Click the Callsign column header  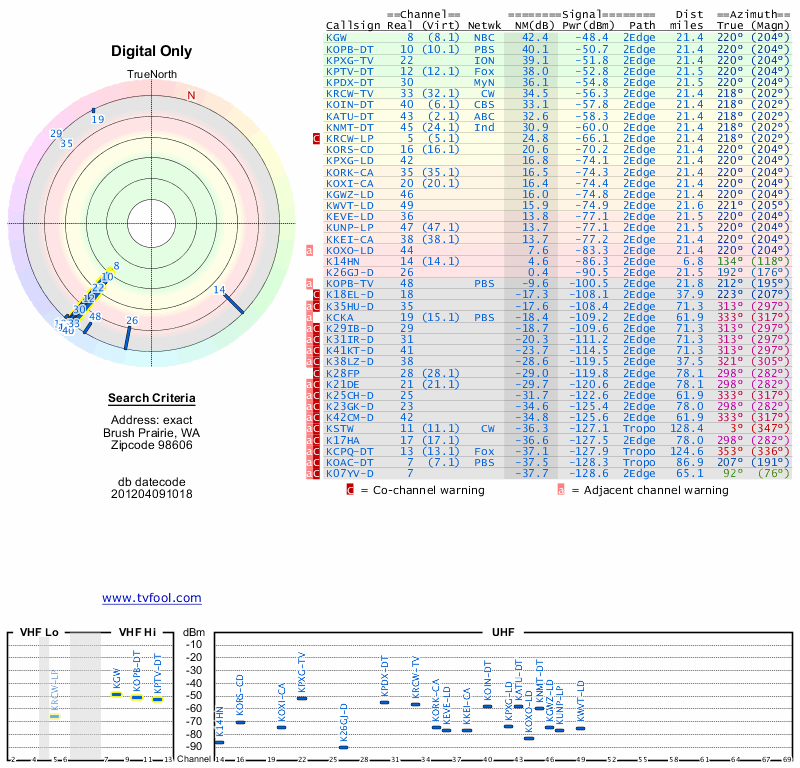pyautogui.click(x=353, y=25)
